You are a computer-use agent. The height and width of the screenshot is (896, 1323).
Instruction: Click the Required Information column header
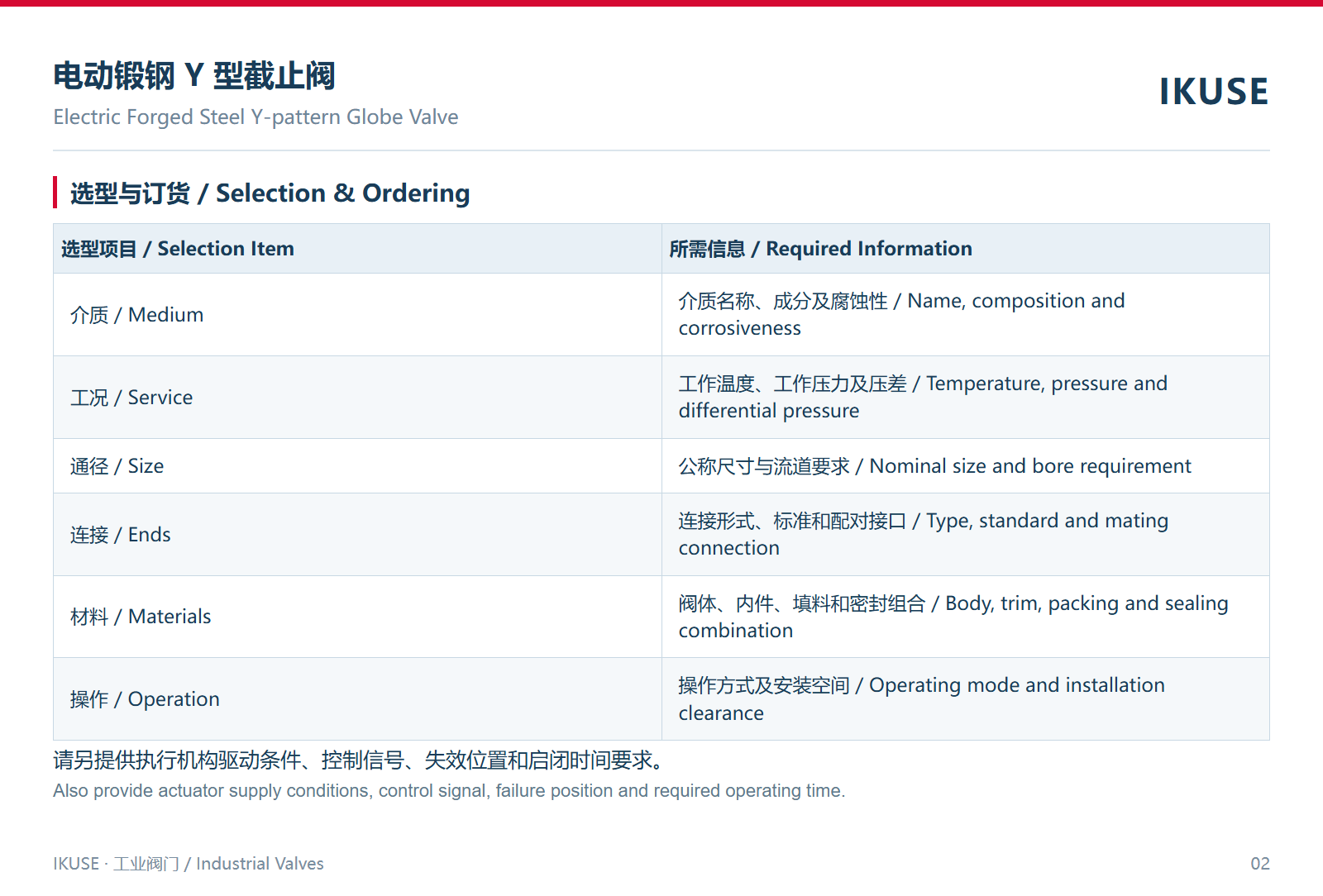coord(966,249)
